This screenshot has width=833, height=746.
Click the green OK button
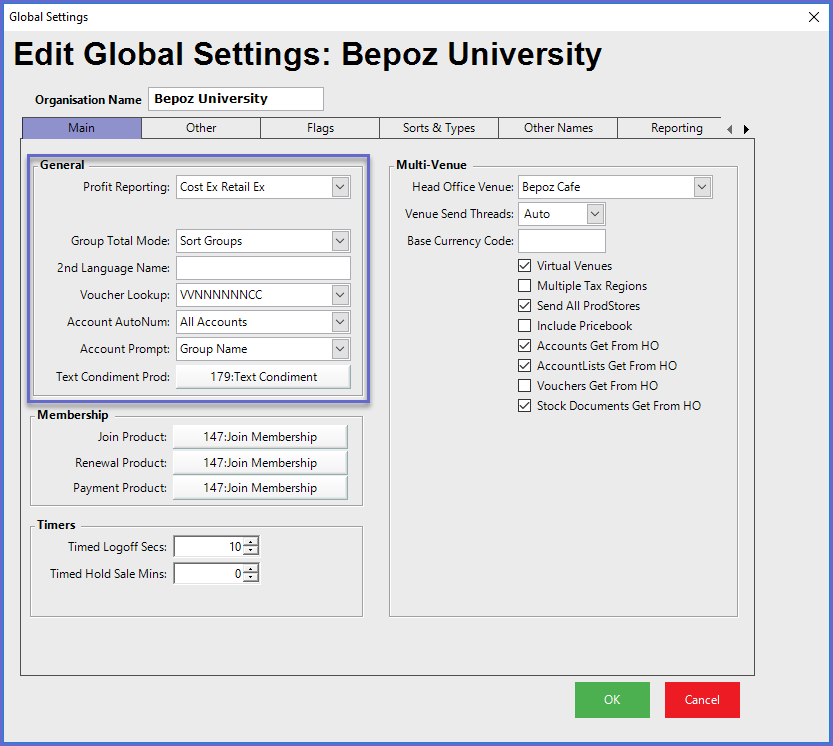[612, 700]
